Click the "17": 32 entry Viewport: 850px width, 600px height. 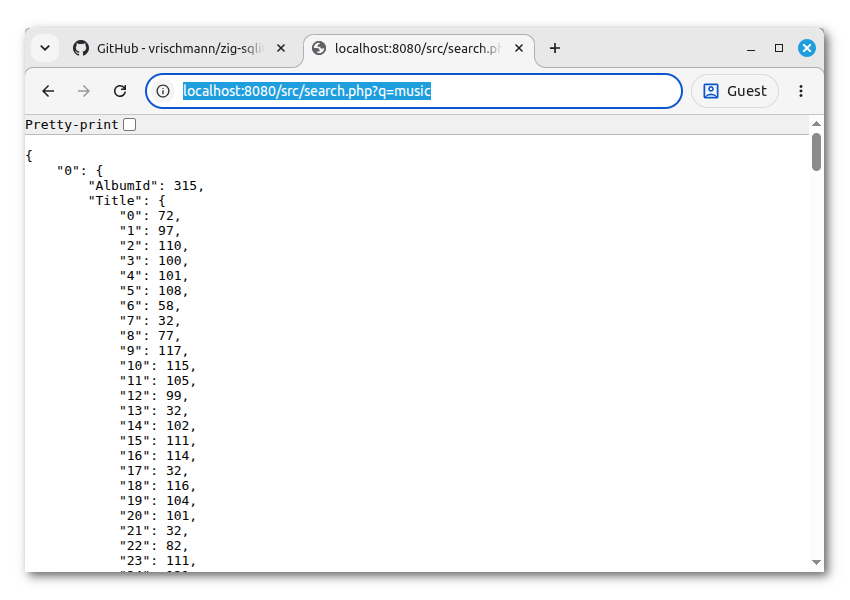(153, 471)
